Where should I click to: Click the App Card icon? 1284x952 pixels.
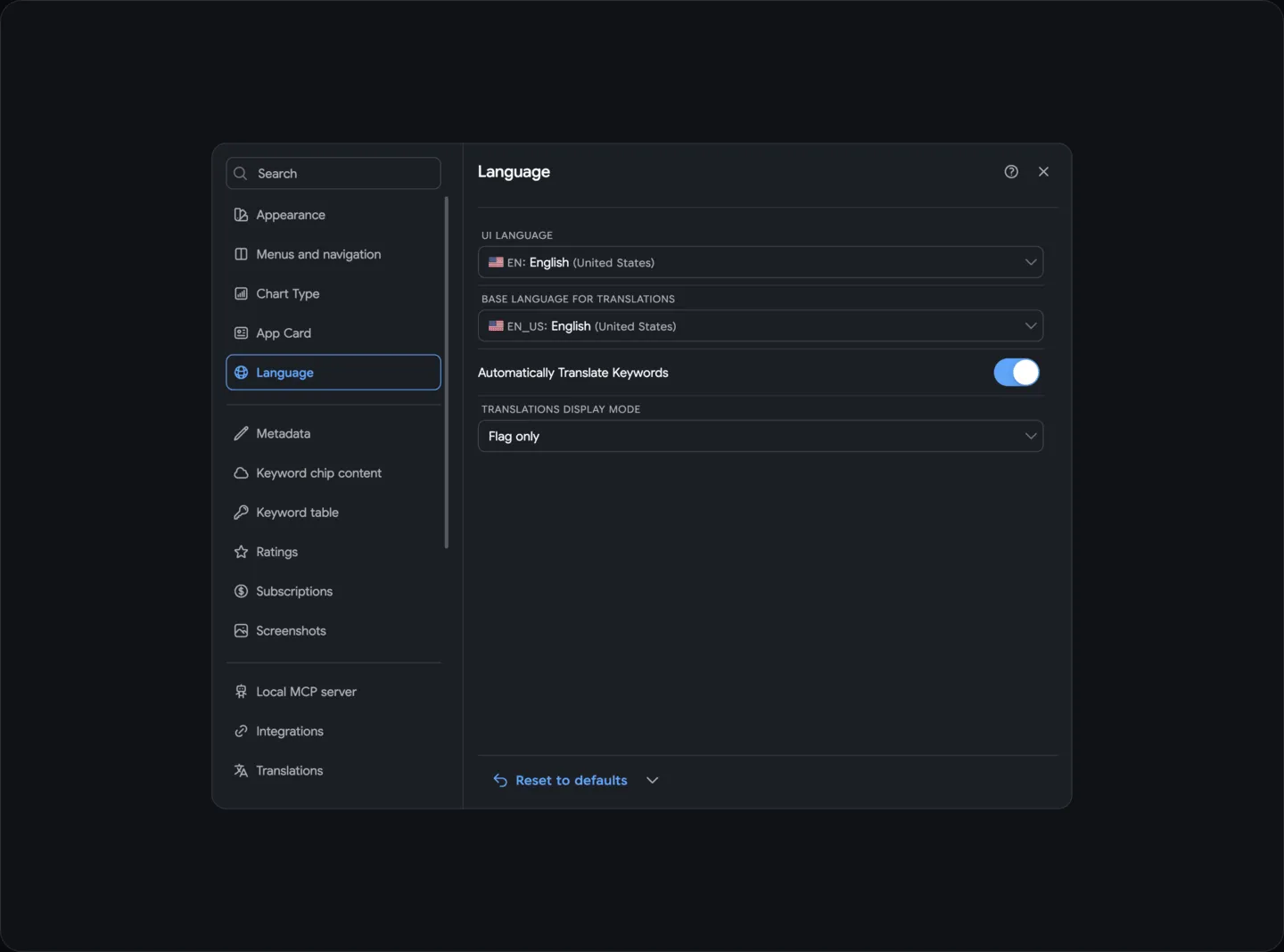pos(241,332)
